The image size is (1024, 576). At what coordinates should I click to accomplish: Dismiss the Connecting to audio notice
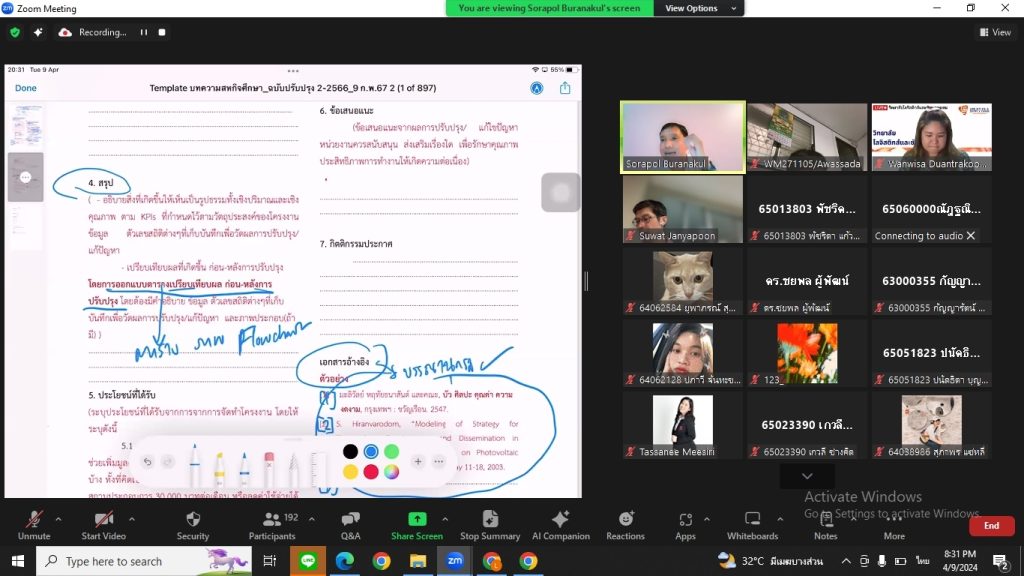(970, 236)
